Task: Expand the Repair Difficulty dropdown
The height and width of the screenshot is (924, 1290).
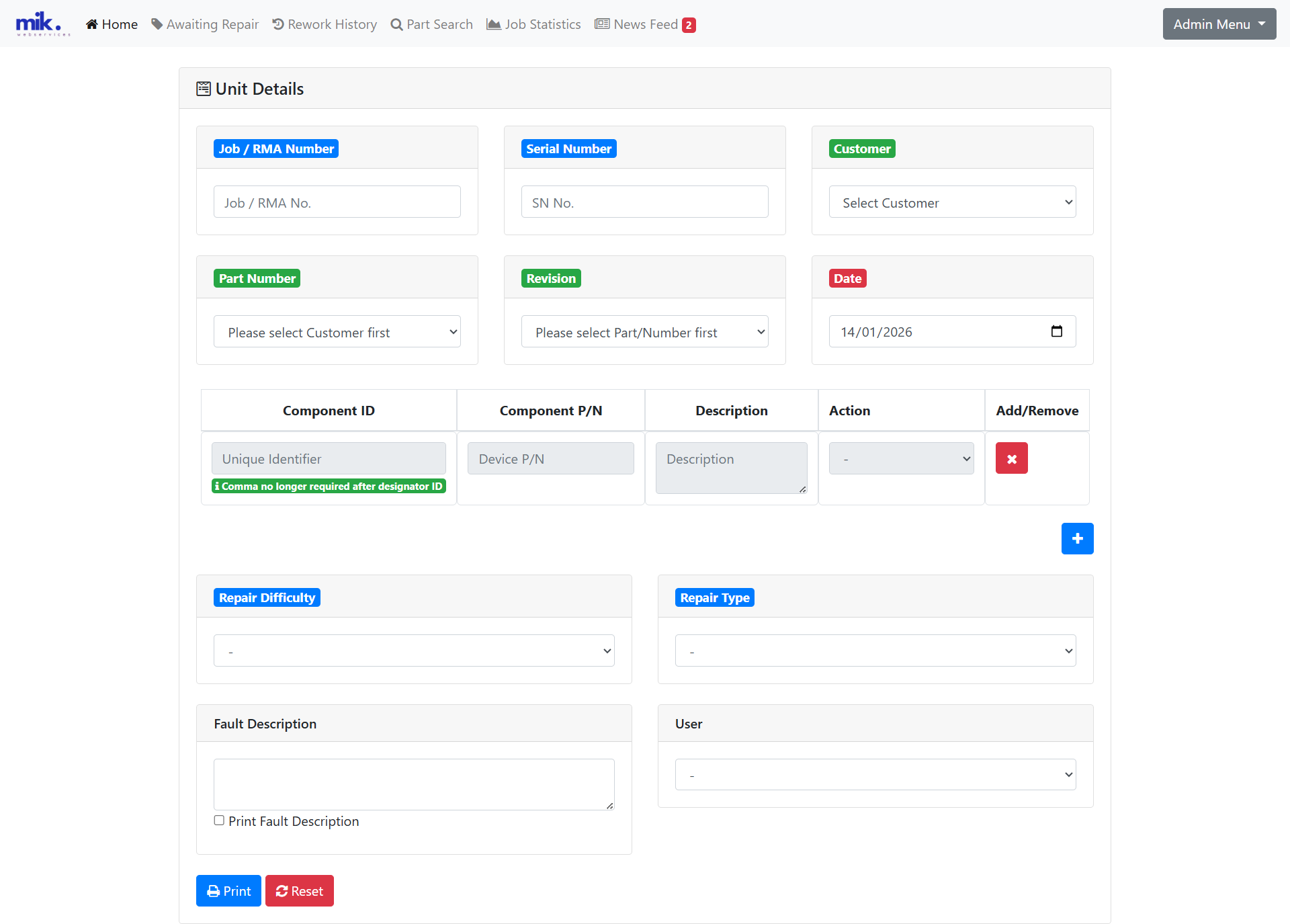Action: [x=414, y=650]
